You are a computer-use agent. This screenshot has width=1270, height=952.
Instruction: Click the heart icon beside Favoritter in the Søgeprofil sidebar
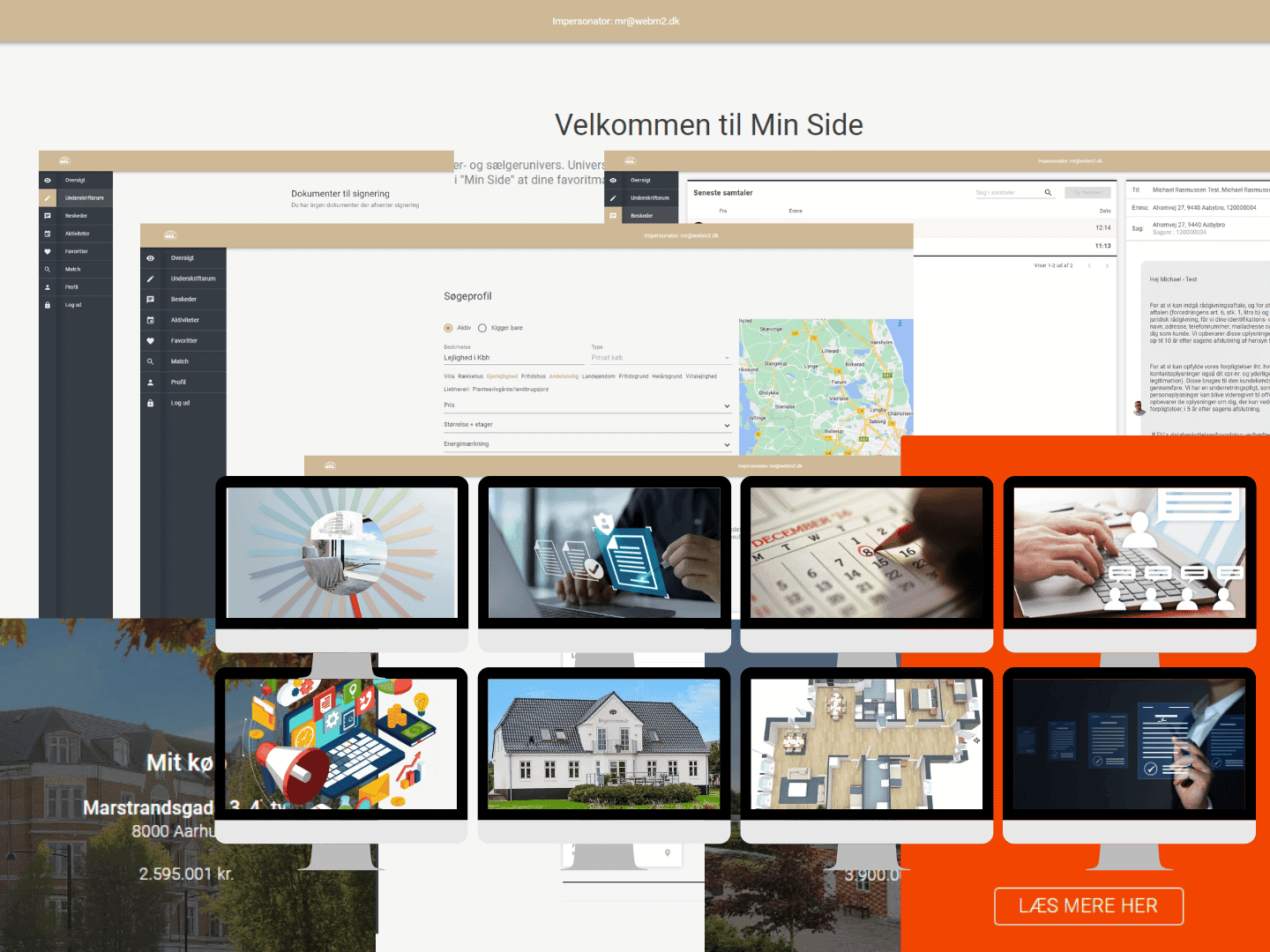150,341
